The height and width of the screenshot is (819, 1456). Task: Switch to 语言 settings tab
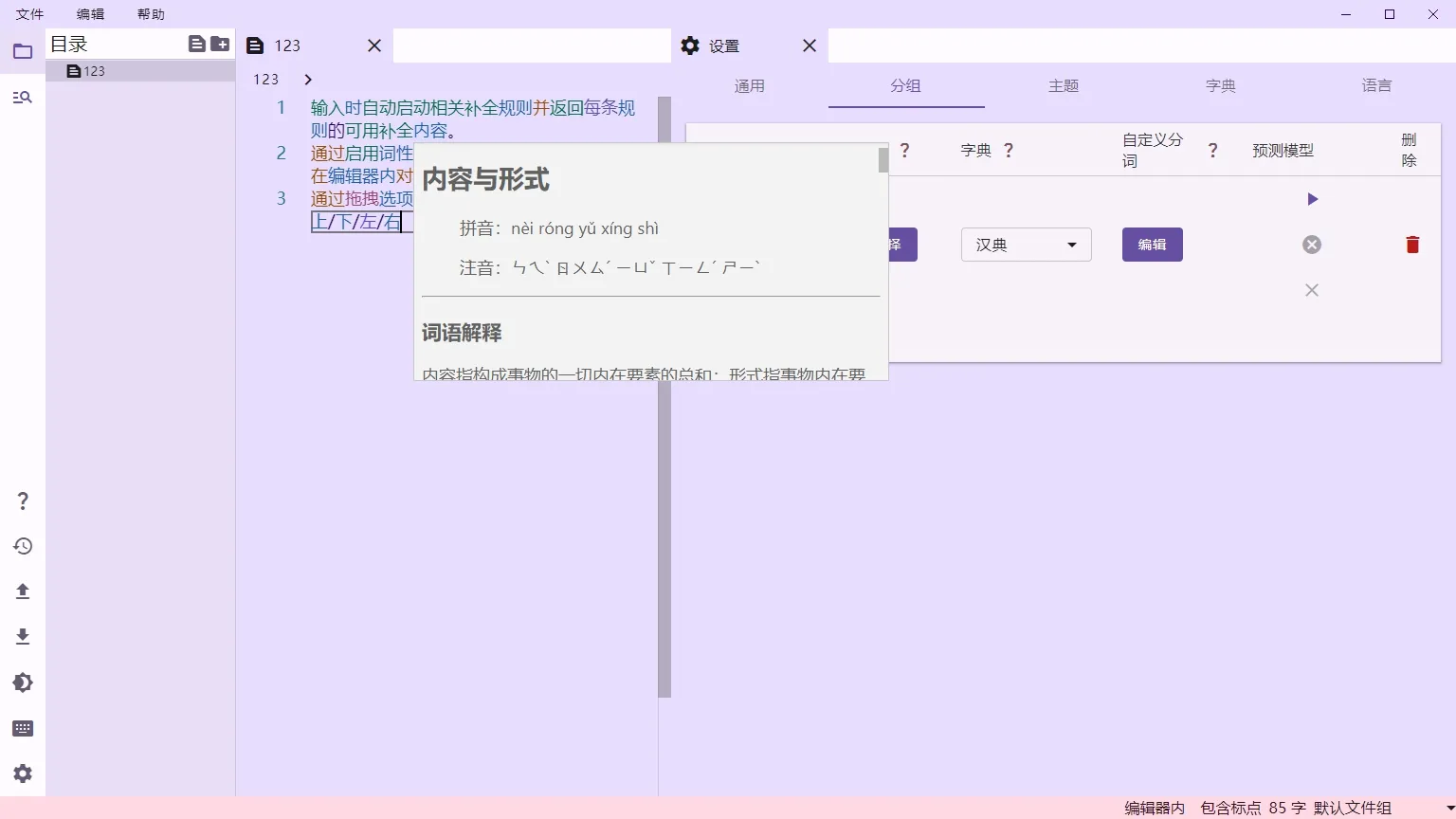click(x=1377, y=86)
